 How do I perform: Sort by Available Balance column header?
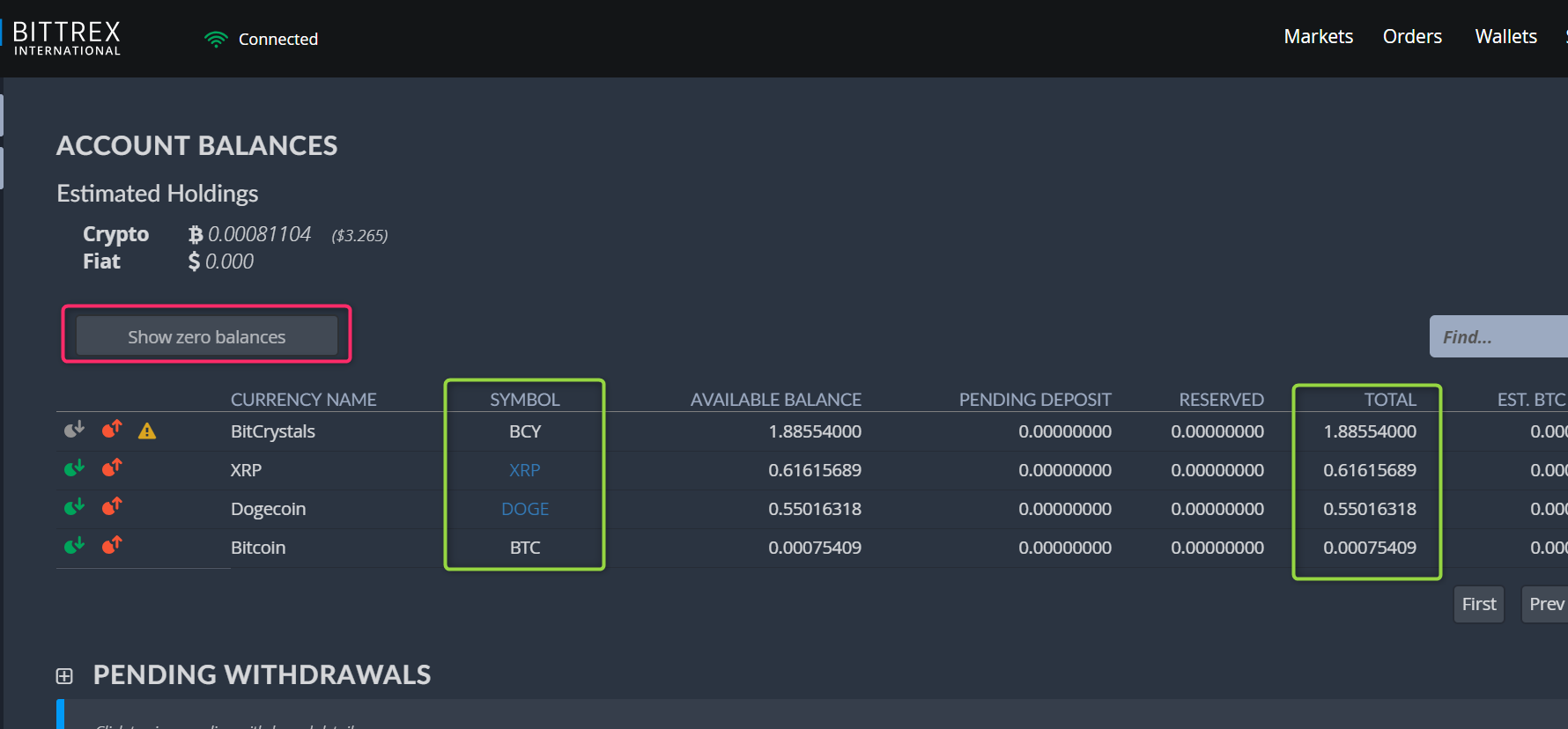click(776, 400)
